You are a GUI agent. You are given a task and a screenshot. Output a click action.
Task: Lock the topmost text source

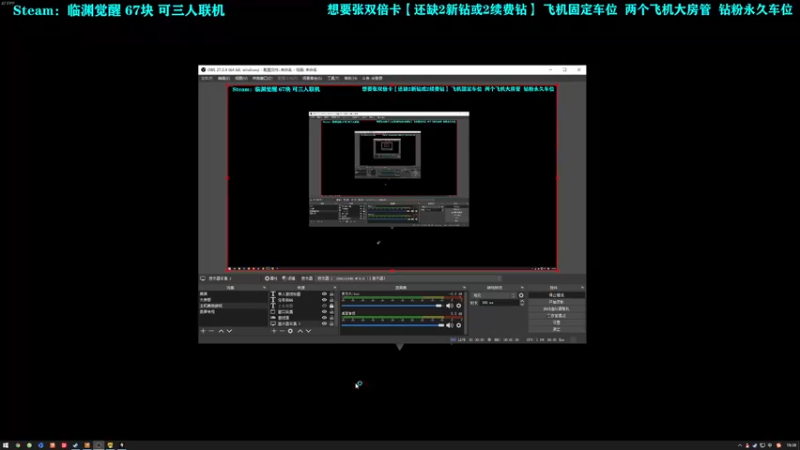(x=332, y=294)
